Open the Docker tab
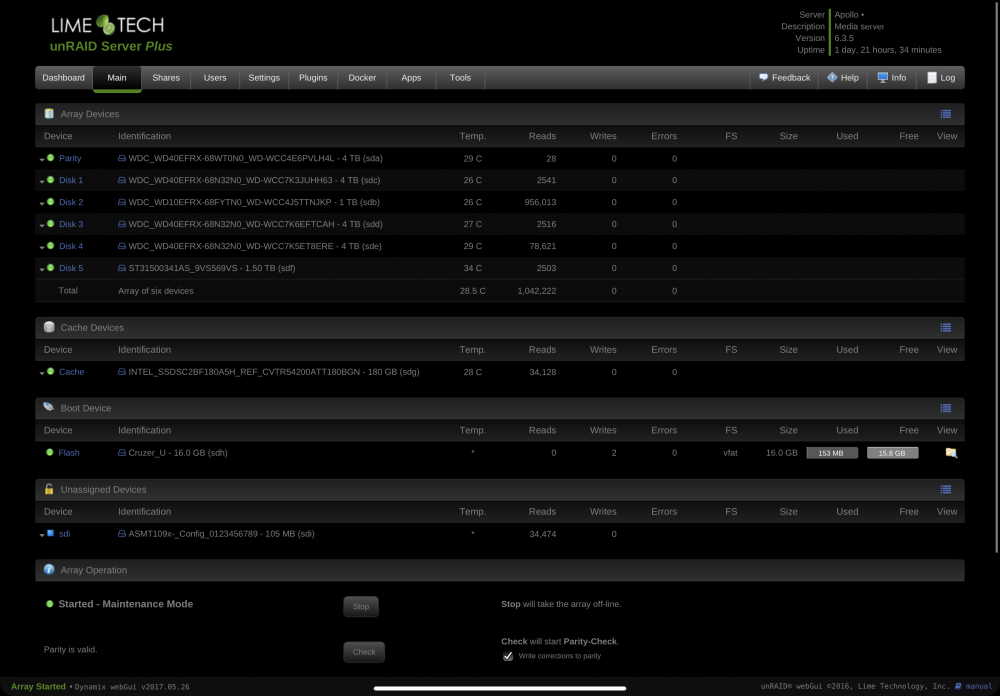This screenshot has height=696, width=1000. 362,78
